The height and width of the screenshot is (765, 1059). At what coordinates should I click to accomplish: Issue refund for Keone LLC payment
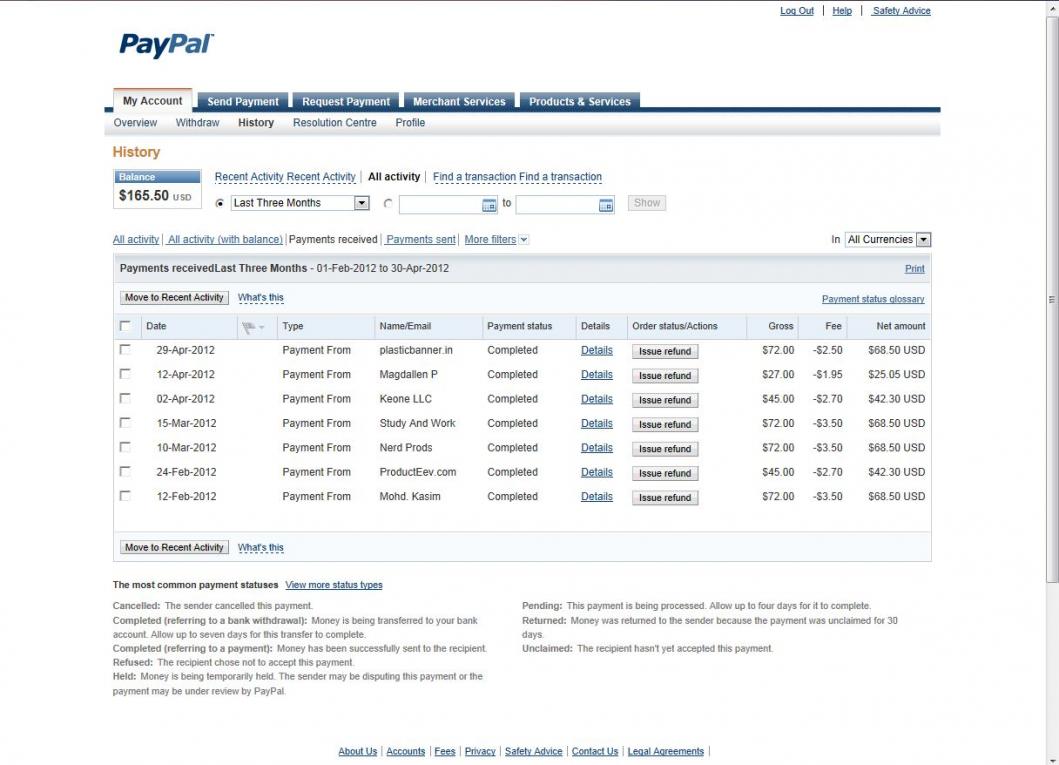pos(665,400)
